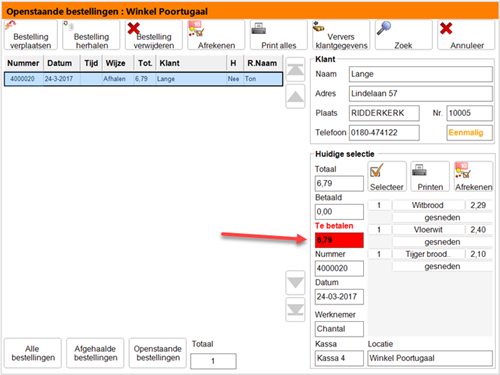This screenshot has height=375, width=500.
Task: Sort by Tot. column header
Action: click(145, 63)
